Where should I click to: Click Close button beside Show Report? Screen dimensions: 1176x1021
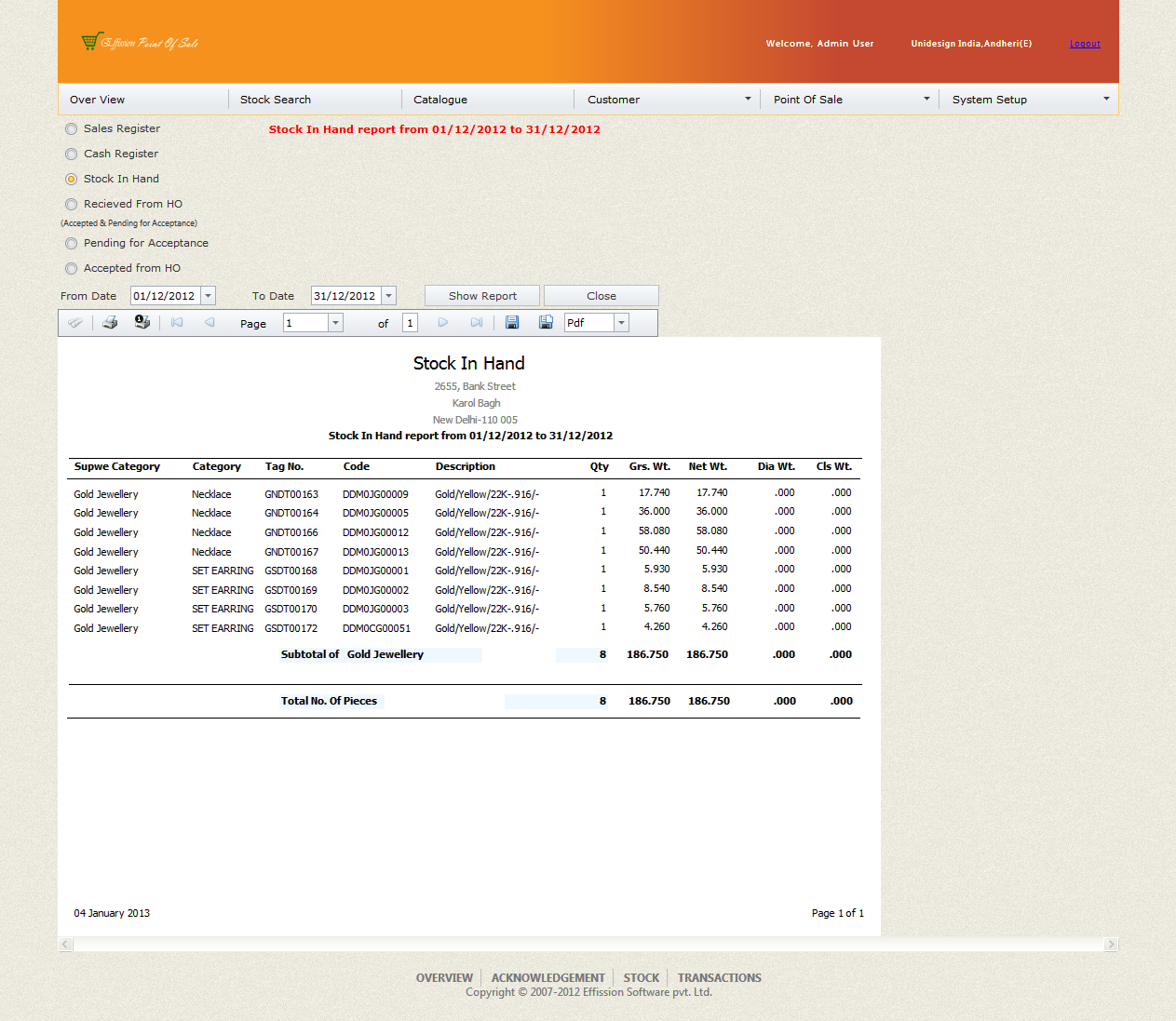602,296
